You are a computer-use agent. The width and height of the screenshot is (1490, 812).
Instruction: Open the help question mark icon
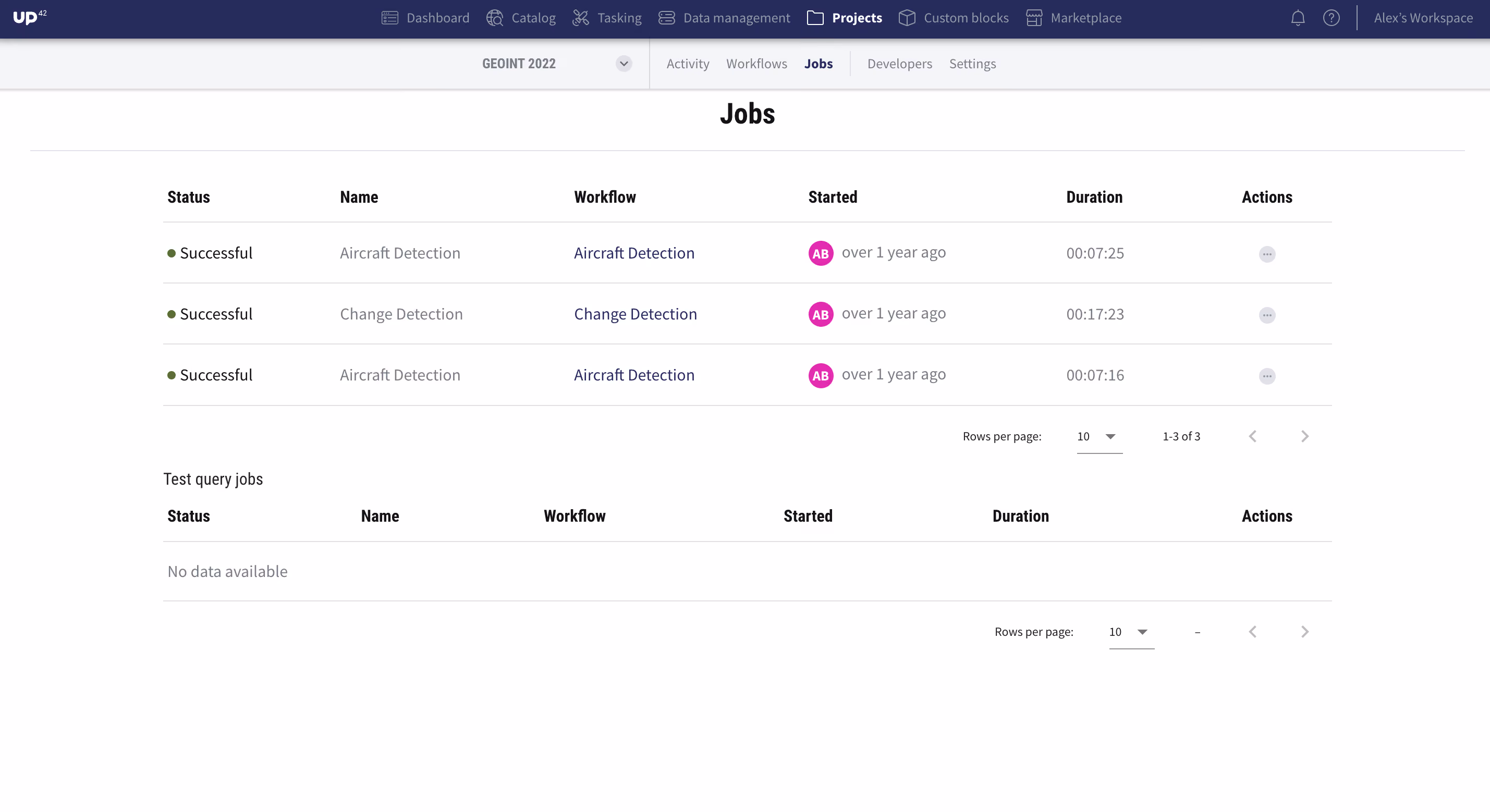1331,18
